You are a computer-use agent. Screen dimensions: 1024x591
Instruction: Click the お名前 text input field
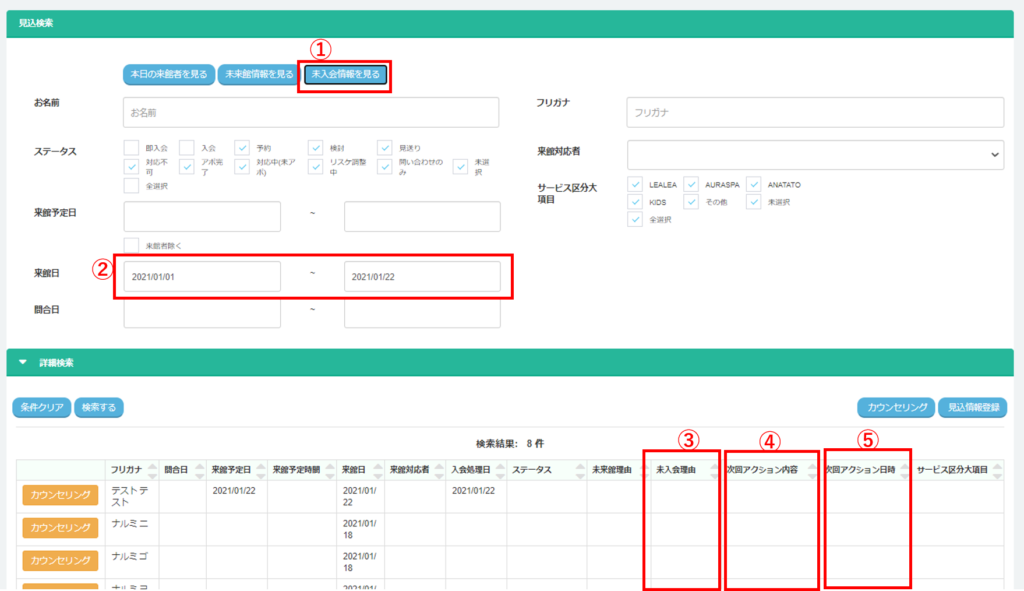pyautogui.click(x=311, y=113)
